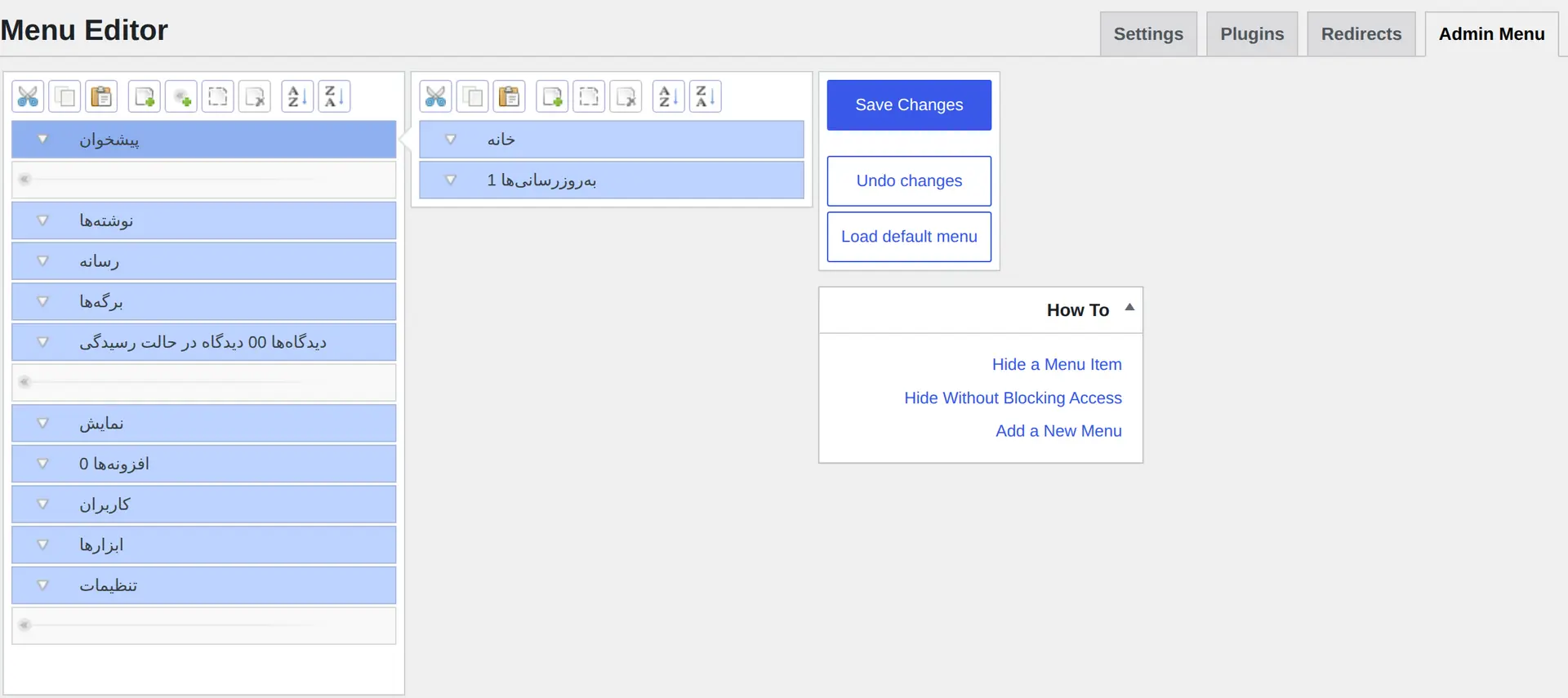
Task: Open the Add a New Menu link
Action: tap(1058, 431)
